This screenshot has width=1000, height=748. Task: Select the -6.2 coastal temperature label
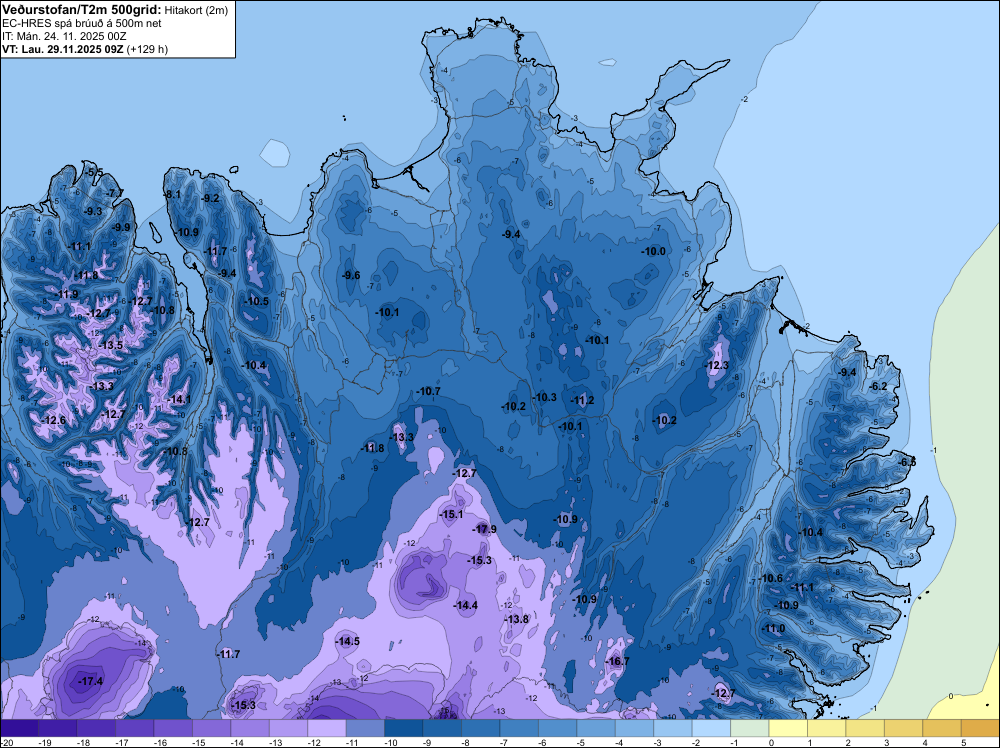[x=879, y=386]
